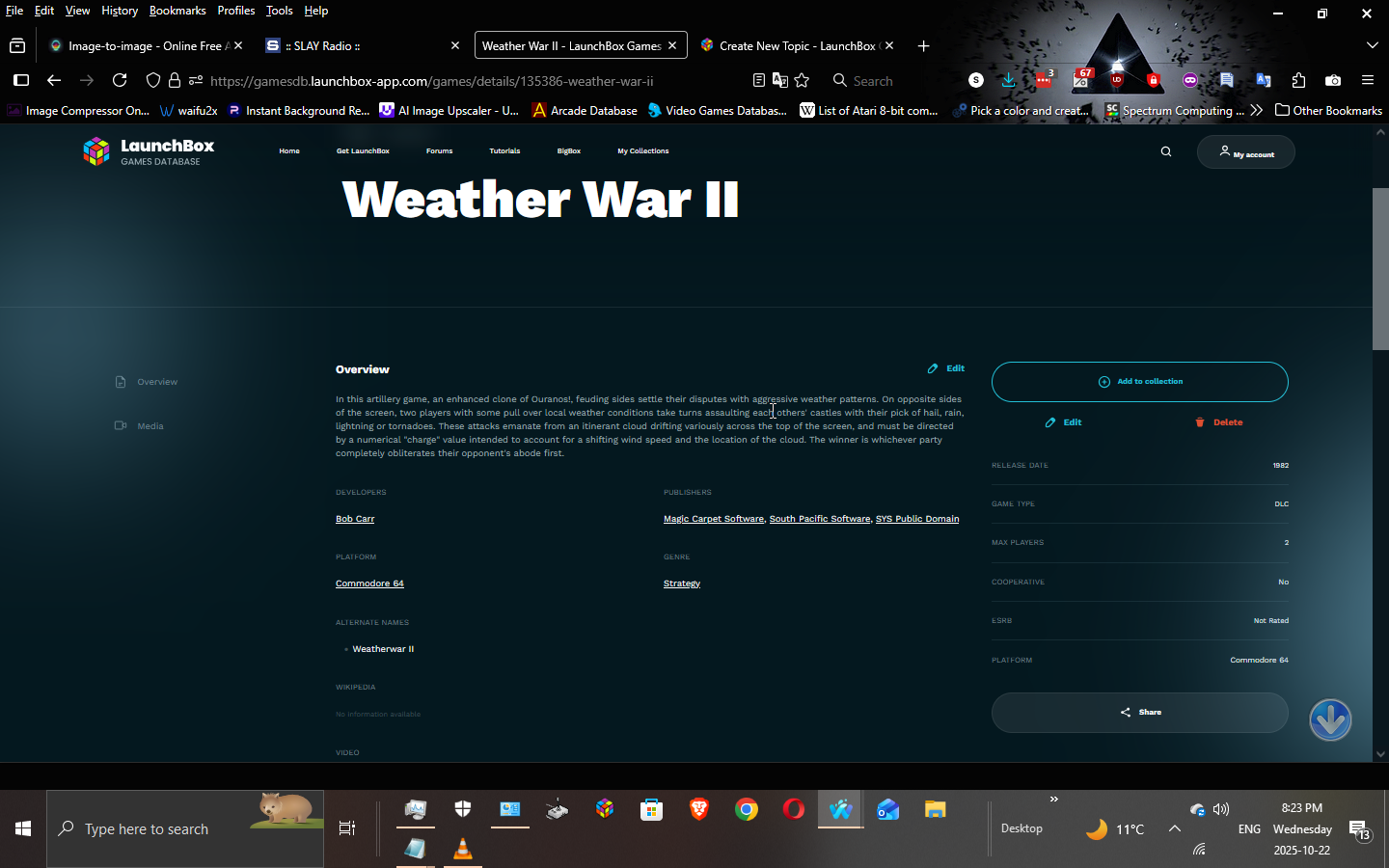1389x868 pixels.
Task: Click the red Delete button
Action: point(1219,422)
